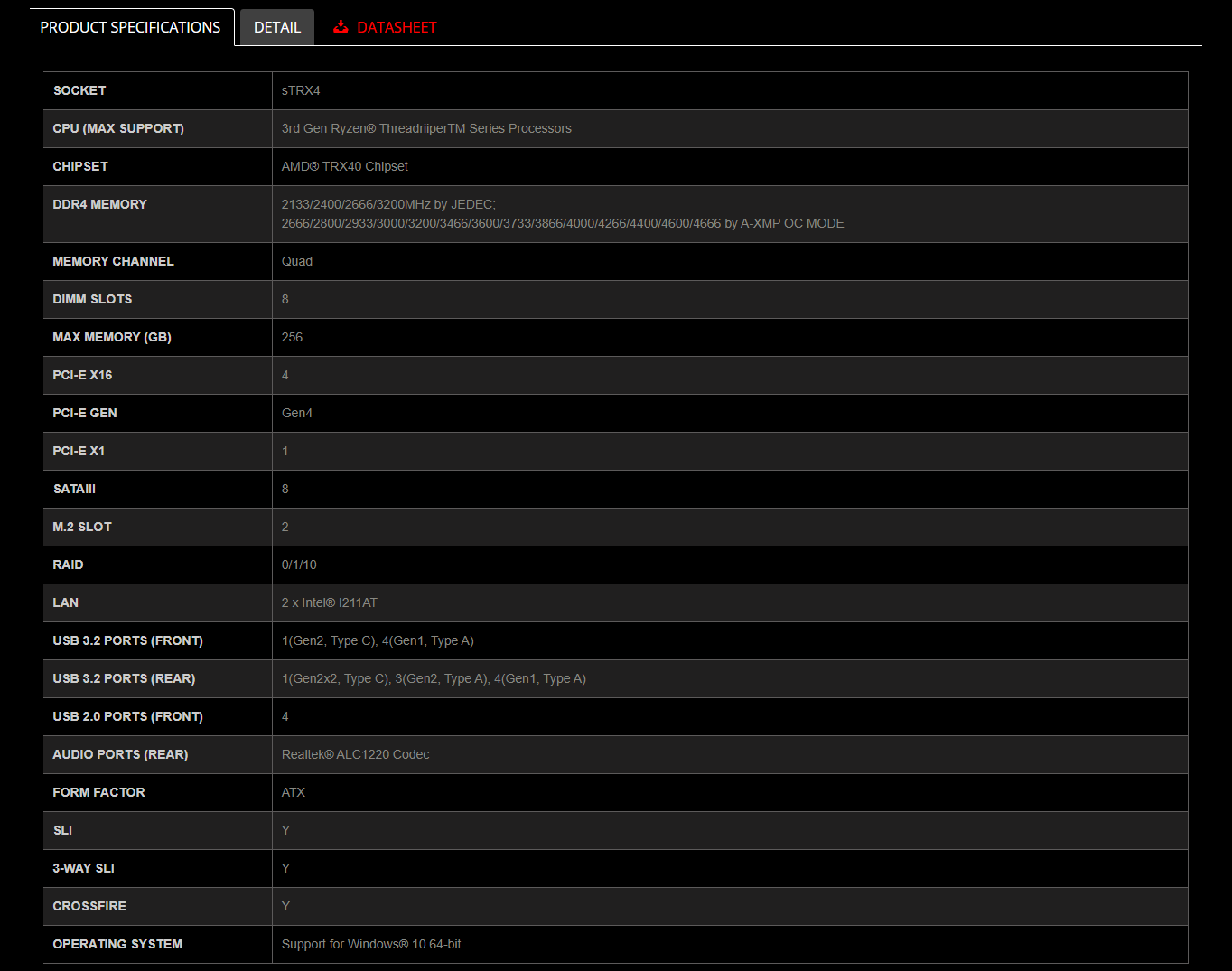Click the Quad memory channel value
Image resolution: width=1232 pixels, height=971 pixels.
tap(296, 261)
